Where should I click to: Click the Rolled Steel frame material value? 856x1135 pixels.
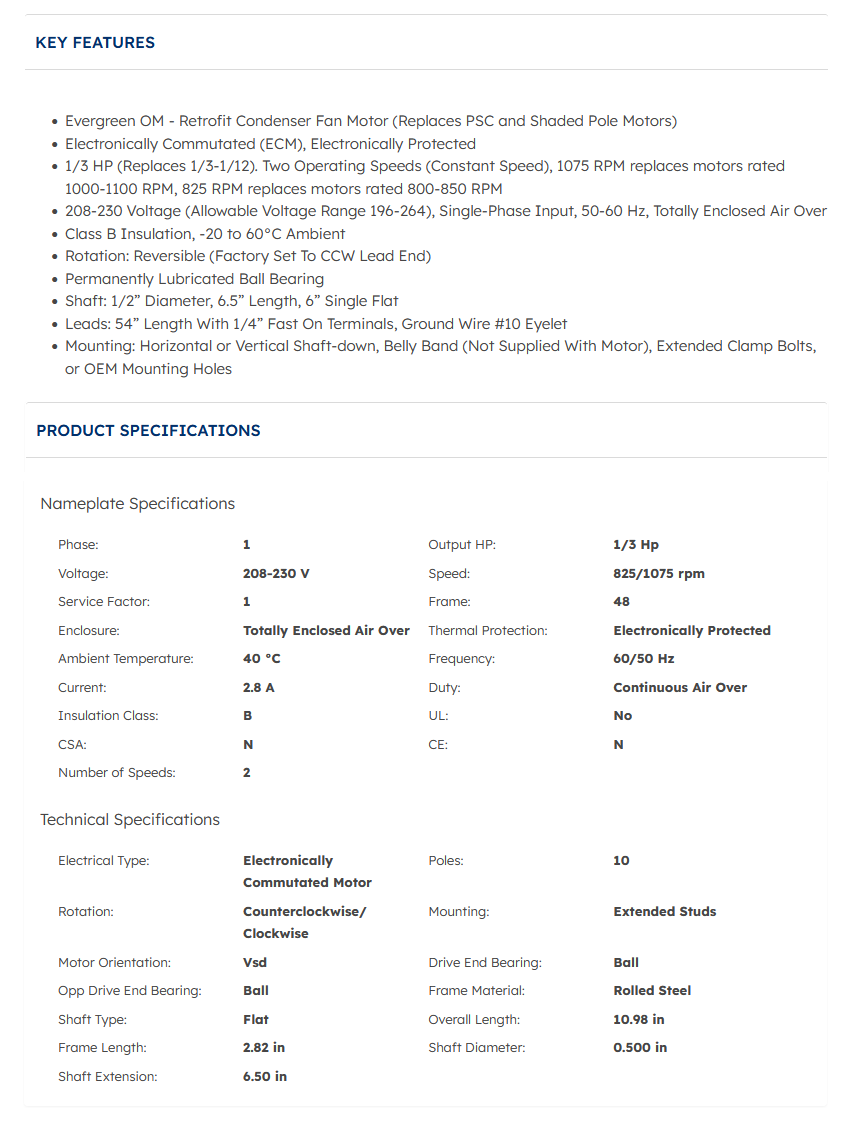coord(652,991)
